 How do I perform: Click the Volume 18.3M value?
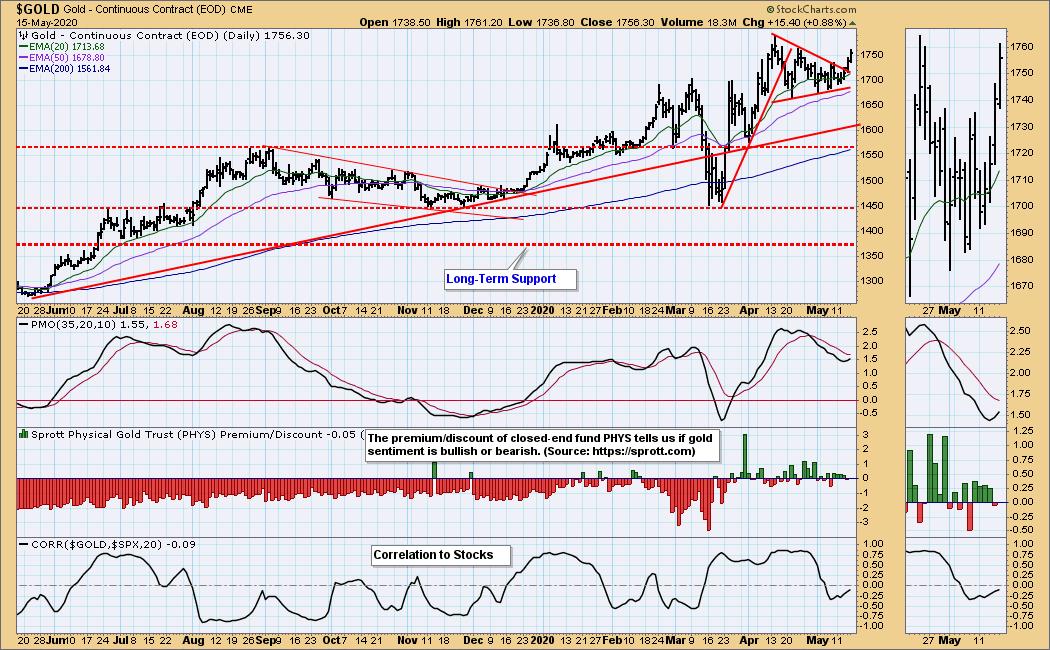pos(698,22)
